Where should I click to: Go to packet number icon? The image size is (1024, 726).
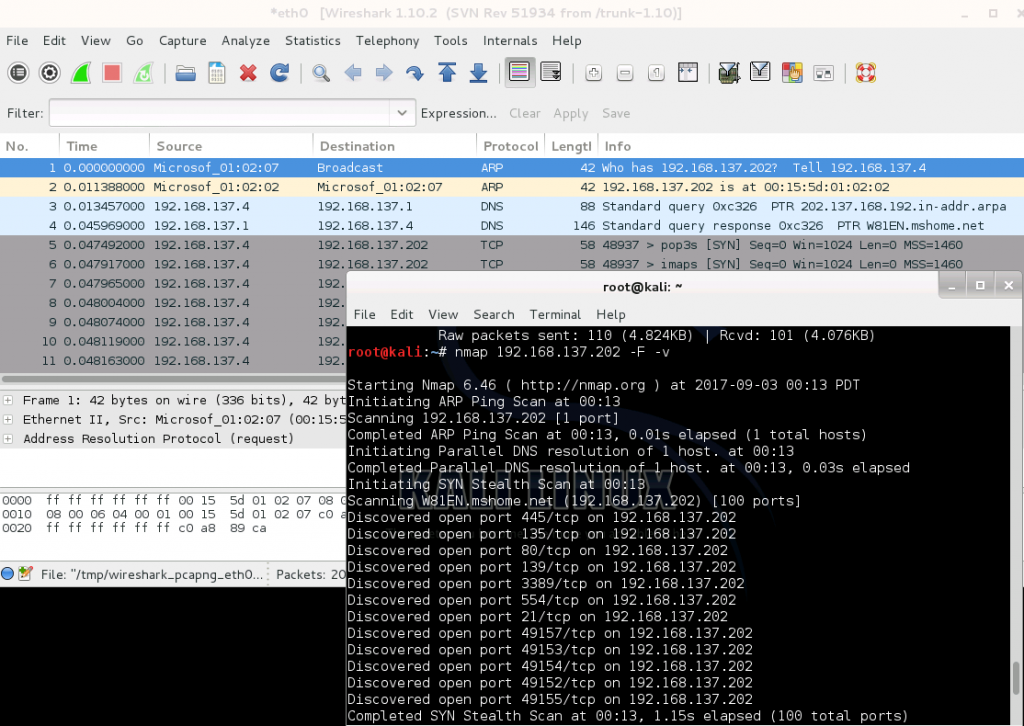coord(415,72)
